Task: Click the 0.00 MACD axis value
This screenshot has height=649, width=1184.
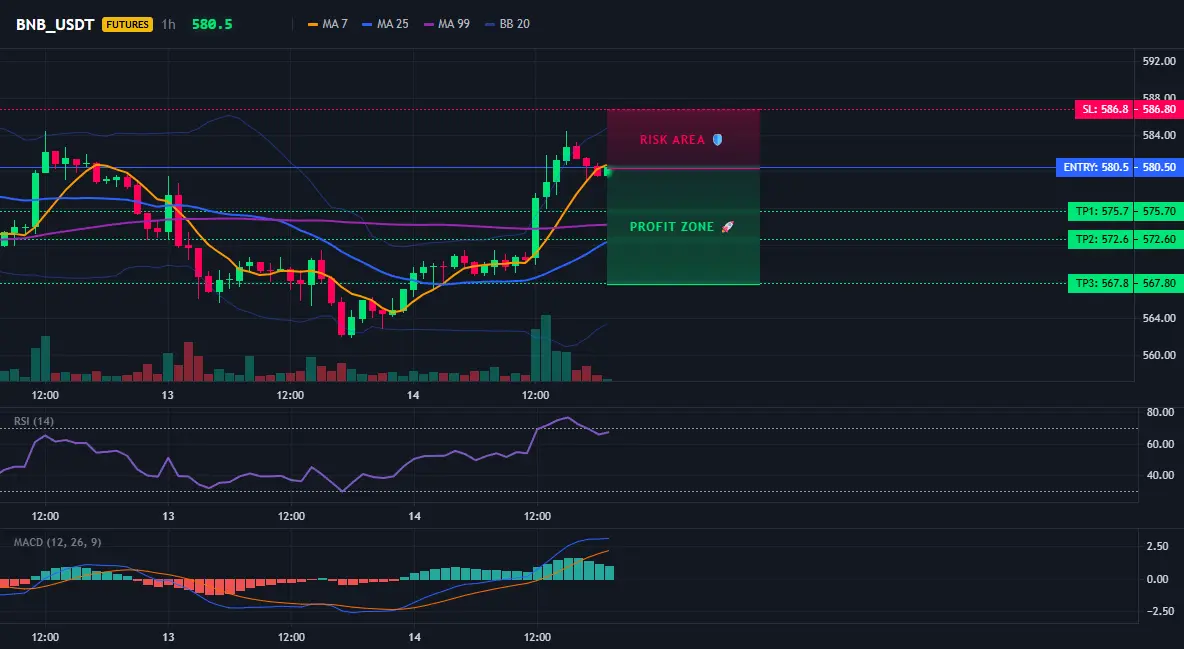Action: pyautogui.click(x=1158, y=579)
